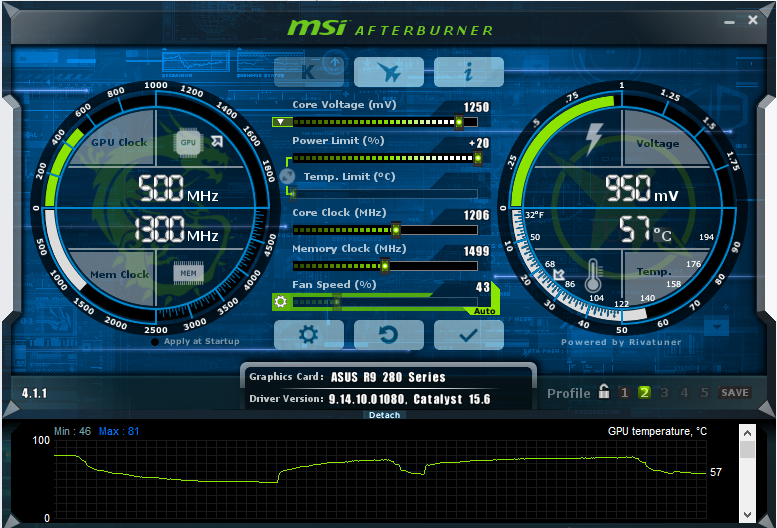777x528 pixels.
Task: Open the information i button
Action: (x=469, y=72)
